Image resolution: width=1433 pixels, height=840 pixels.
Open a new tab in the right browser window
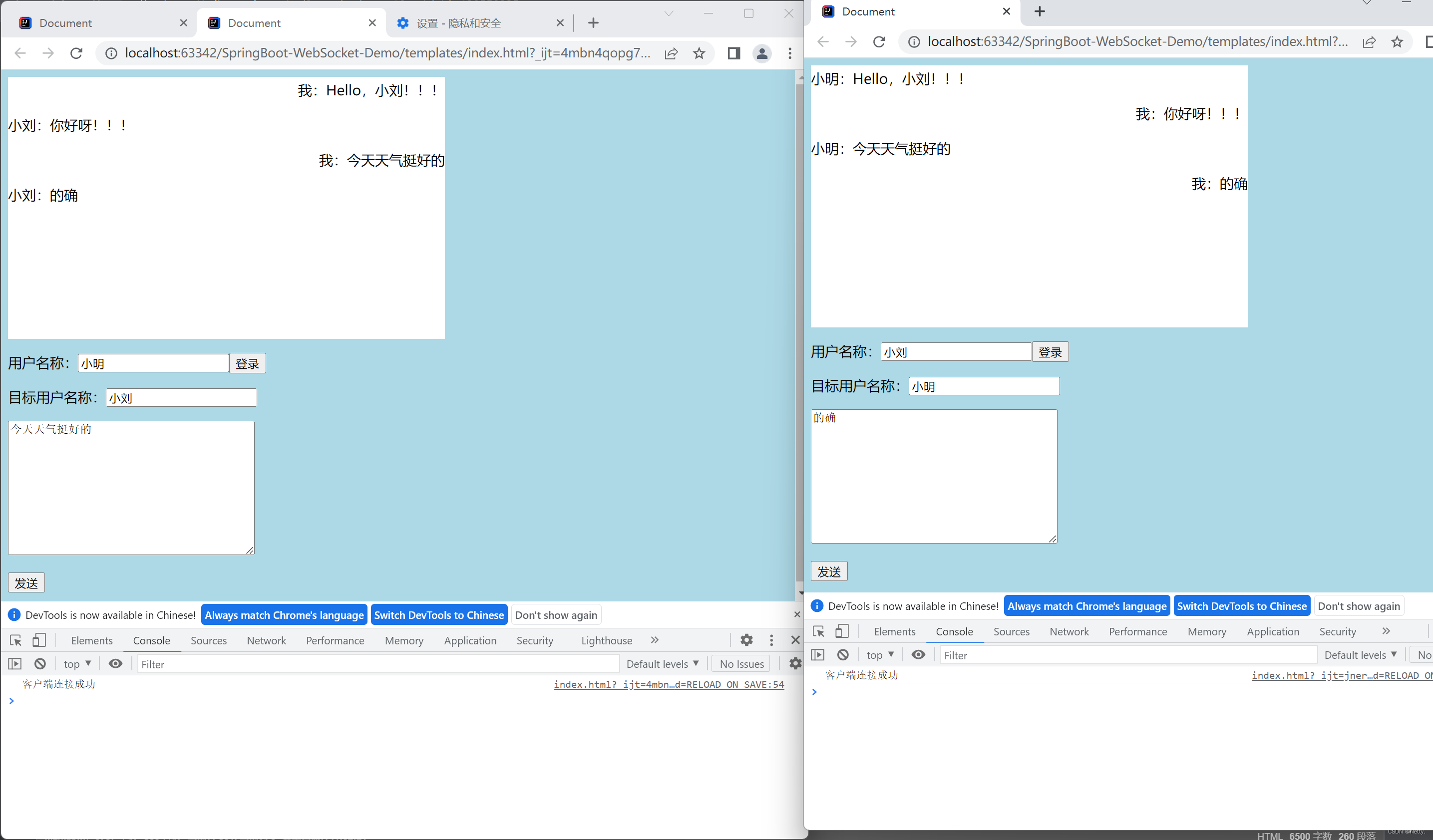[x=1040, y=11]
